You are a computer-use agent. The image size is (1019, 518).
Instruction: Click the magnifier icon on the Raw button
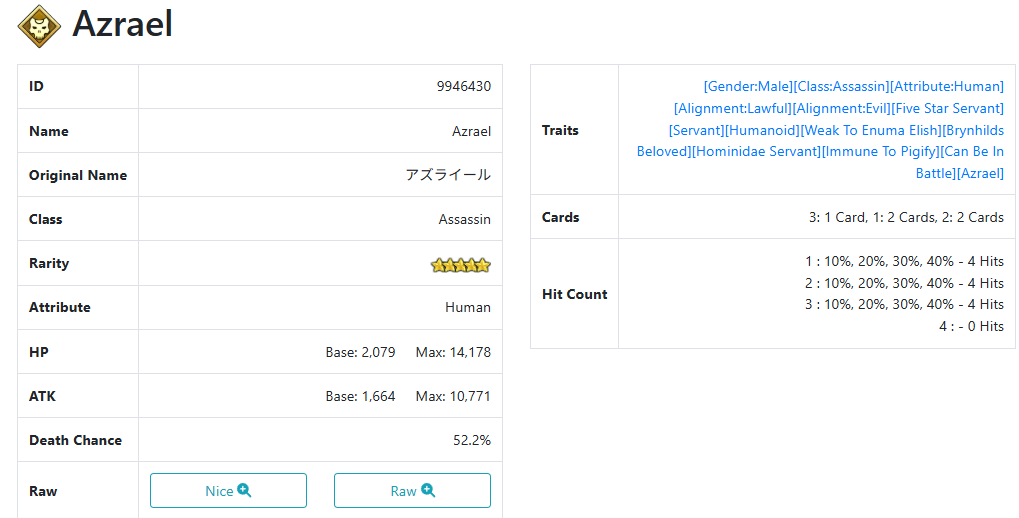tap(428, 491)
